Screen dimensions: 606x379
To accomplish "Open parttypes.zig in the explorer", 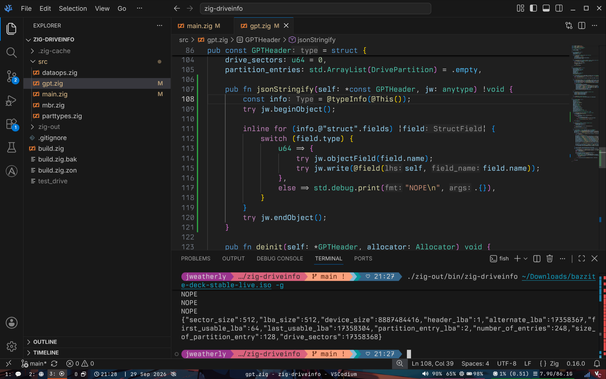I will coord(62,116).
